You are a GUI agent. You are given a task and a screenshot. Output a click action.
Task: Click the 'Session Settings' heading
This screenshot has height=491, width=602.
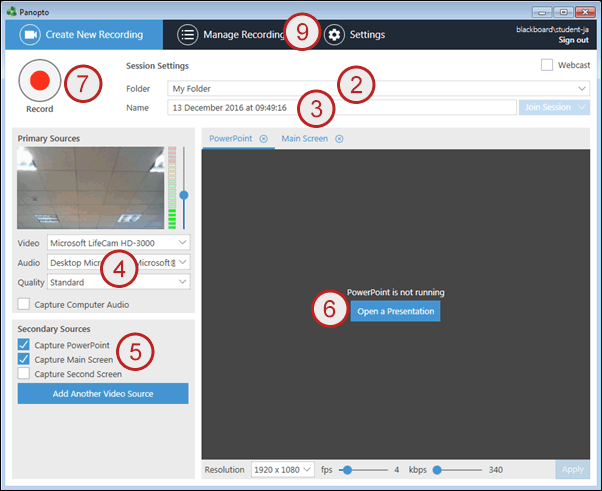[157, 66]
